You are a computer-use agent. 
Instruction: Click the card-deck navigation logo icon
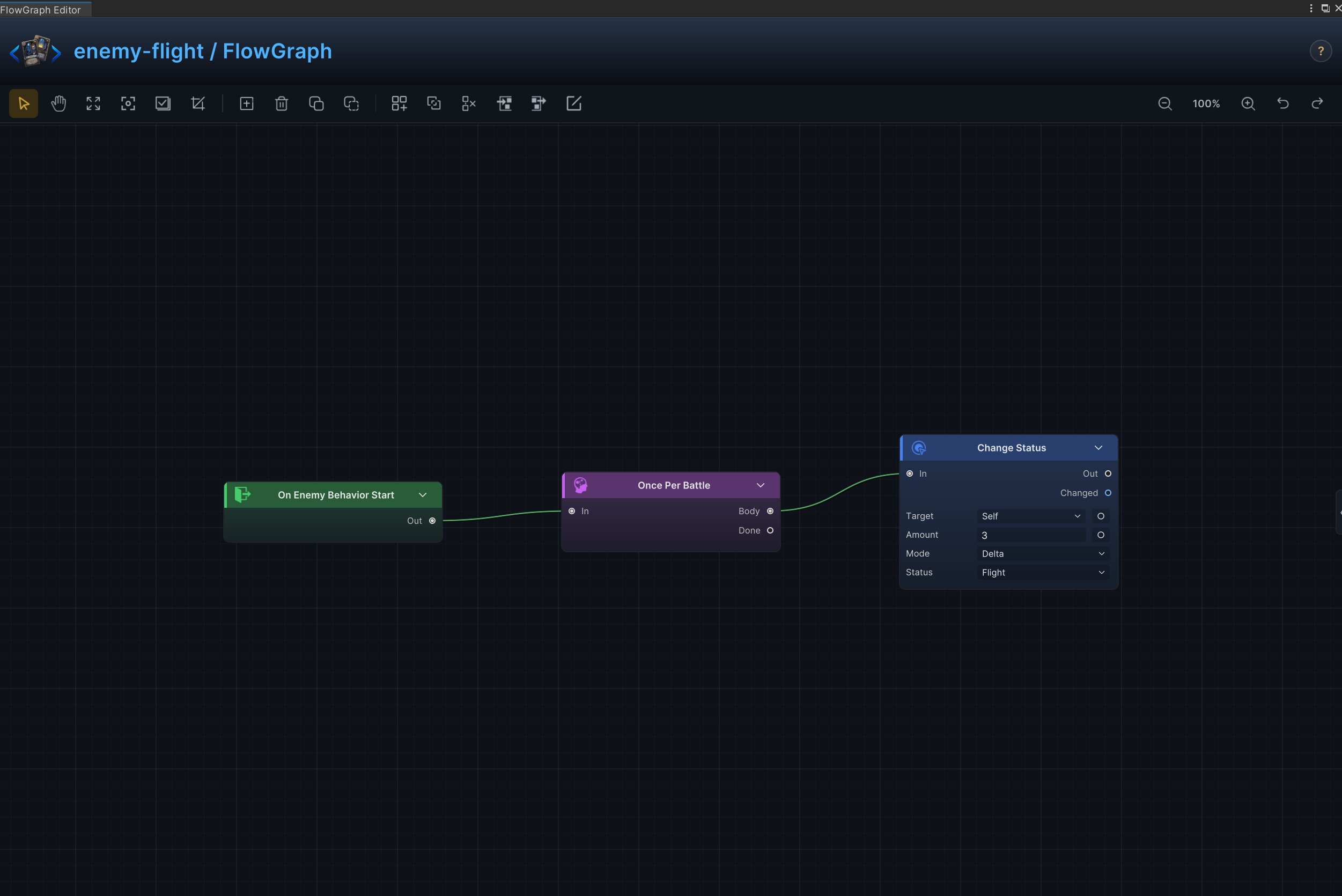(x=35, y=51)
